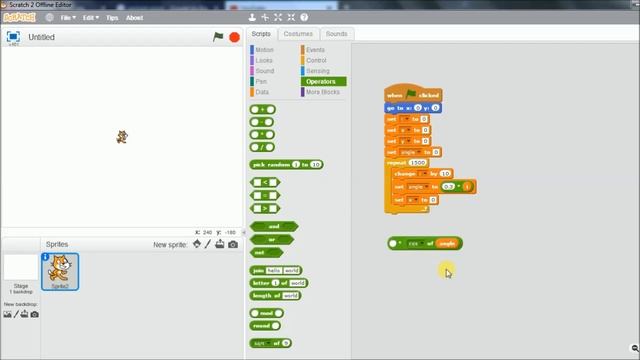The height and width of the screenshot is (360, 640).
Task: Click the 'length of world' block
Action: click(x=276, y=296)
